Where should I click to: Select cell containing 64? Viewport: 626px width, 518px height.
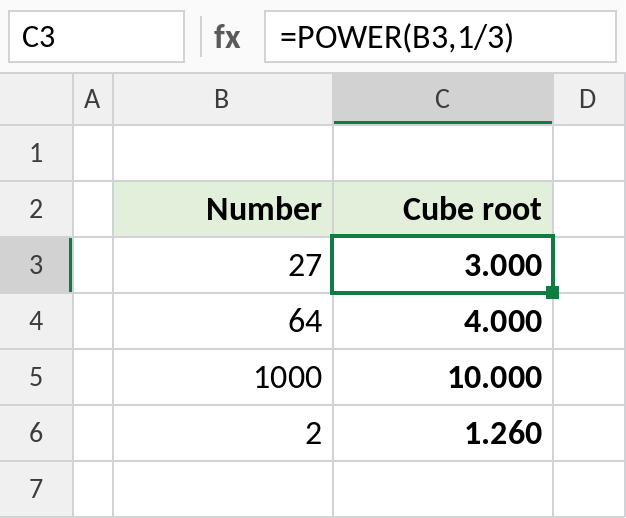(223, 321)
